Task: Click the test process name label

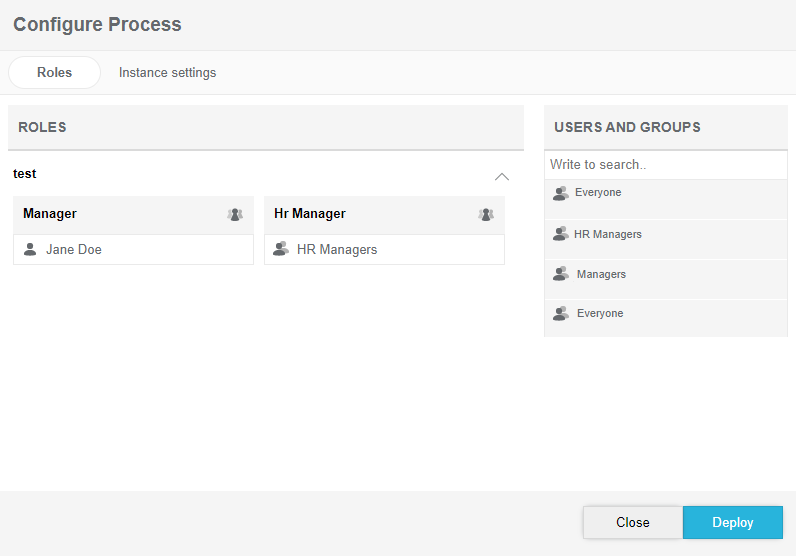Action: click(x=25, y=174)
